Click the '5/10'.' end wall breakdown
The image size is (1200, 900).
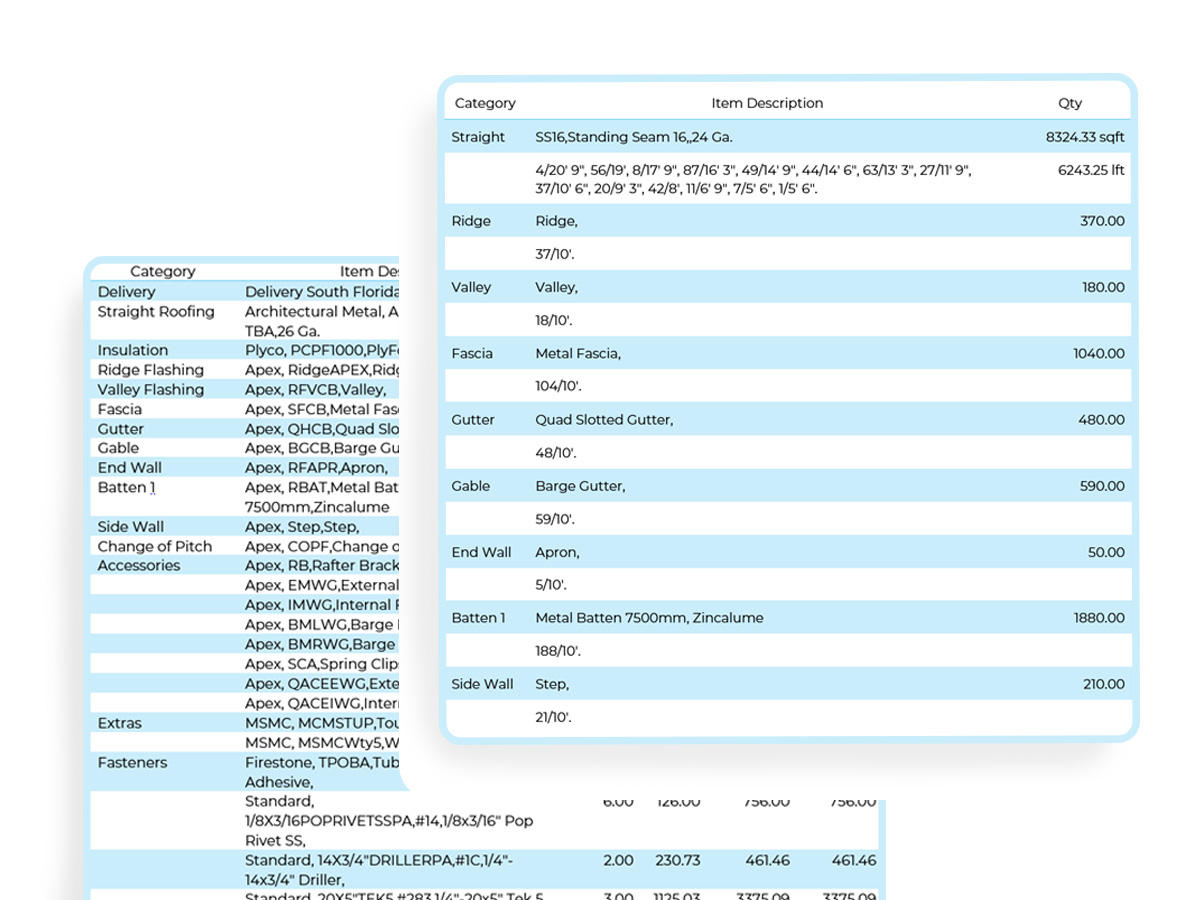[551, 585]
